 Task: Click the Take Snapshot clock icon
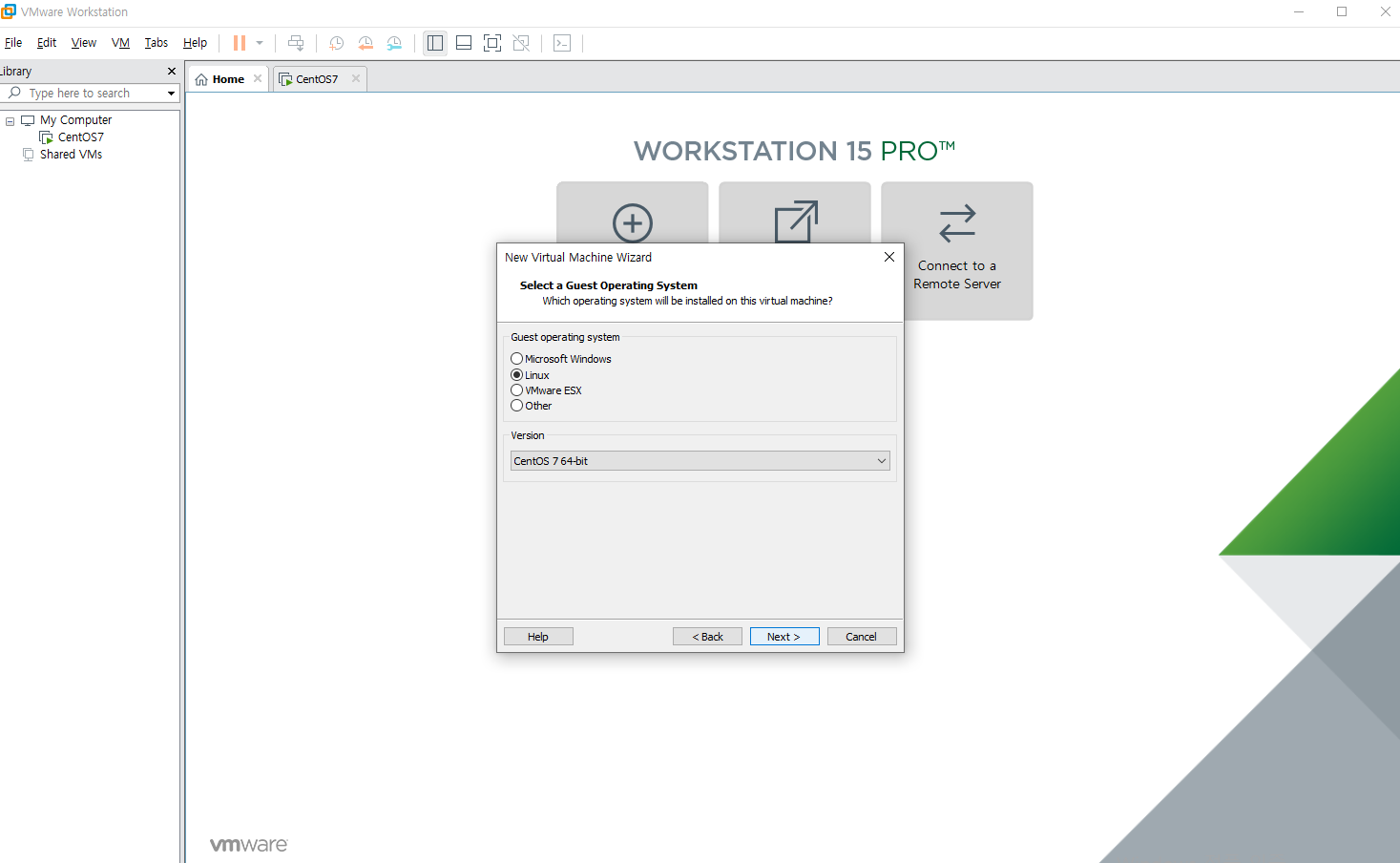(337, 43)
